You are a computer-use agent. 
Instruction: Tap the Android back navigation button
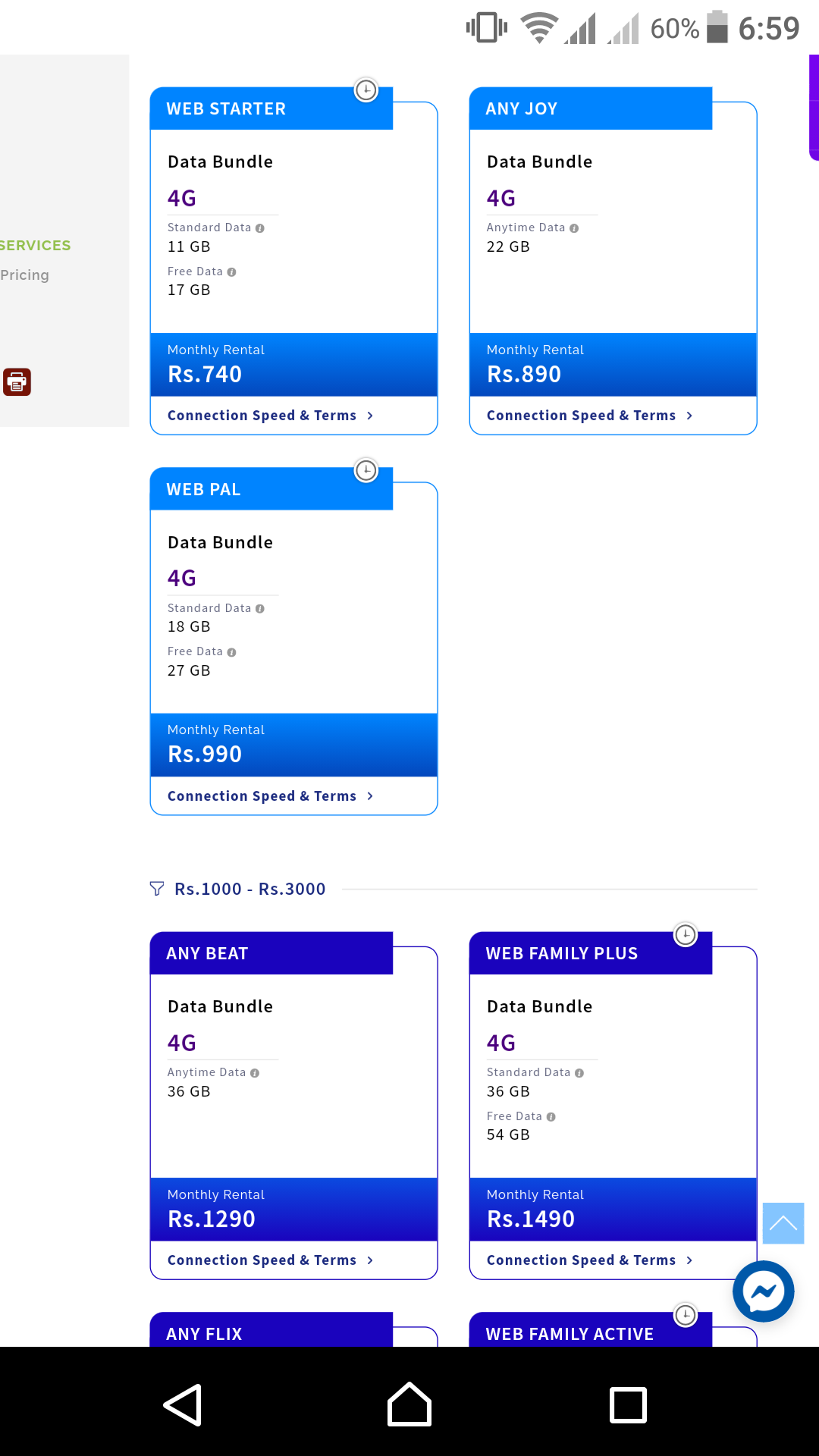click(x=183, y=1405)
